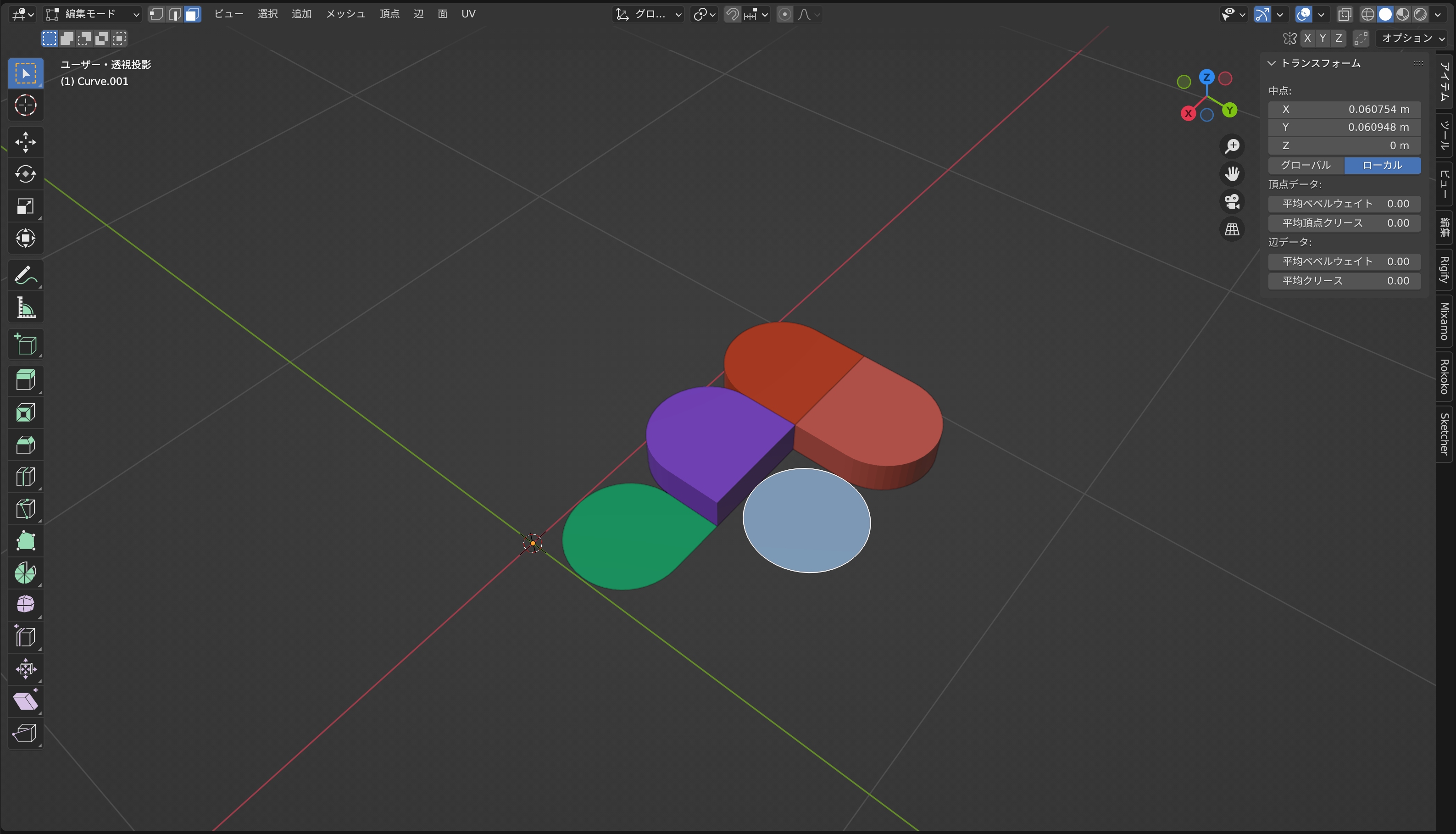Screen dimensions: 1456x834
Task: Select the Poly Build tool
Action: pos(25,541)
